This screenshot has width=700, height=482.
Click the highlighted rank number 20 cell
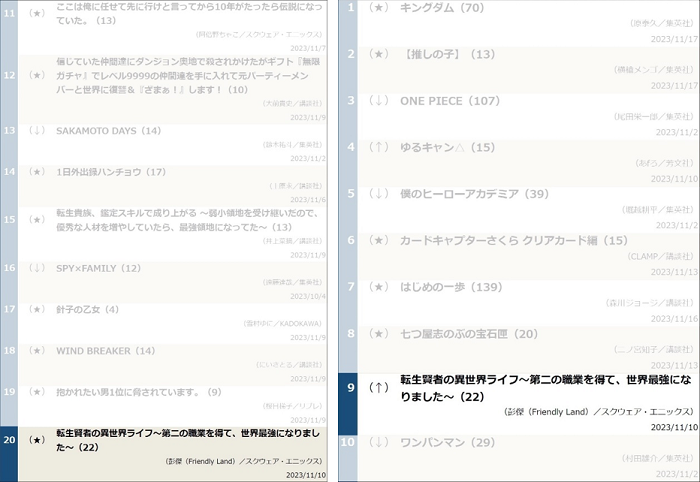coord(9,453)
